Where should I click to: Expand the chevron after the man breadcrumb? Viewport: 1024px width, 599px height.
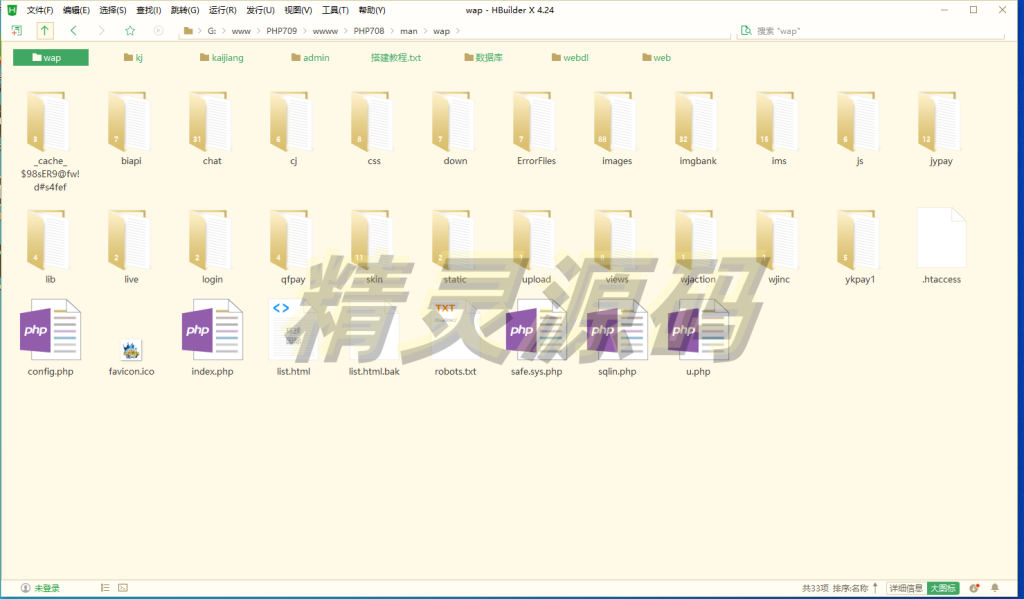(424, 31)
